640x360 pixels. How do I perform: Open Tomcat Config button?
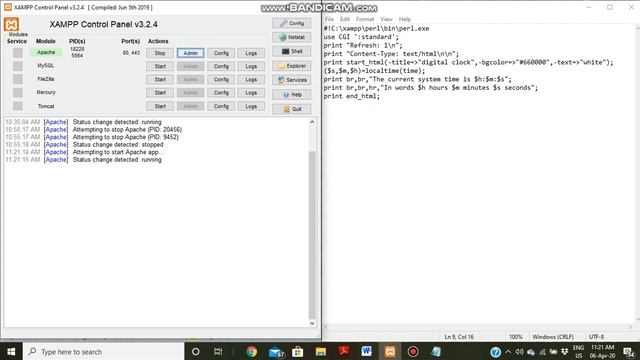221,106
